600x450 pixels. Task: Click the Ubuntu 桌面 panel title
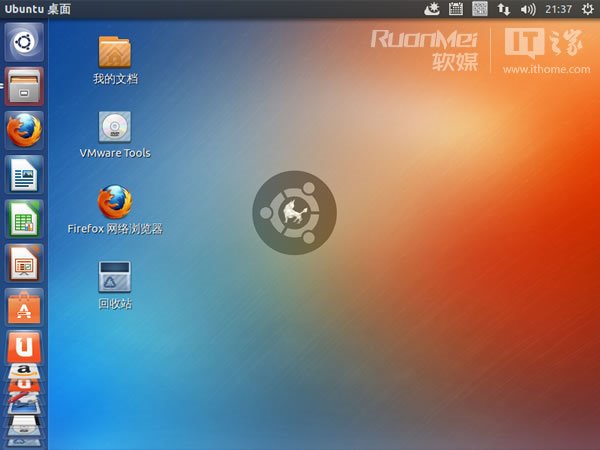point(38,9)
